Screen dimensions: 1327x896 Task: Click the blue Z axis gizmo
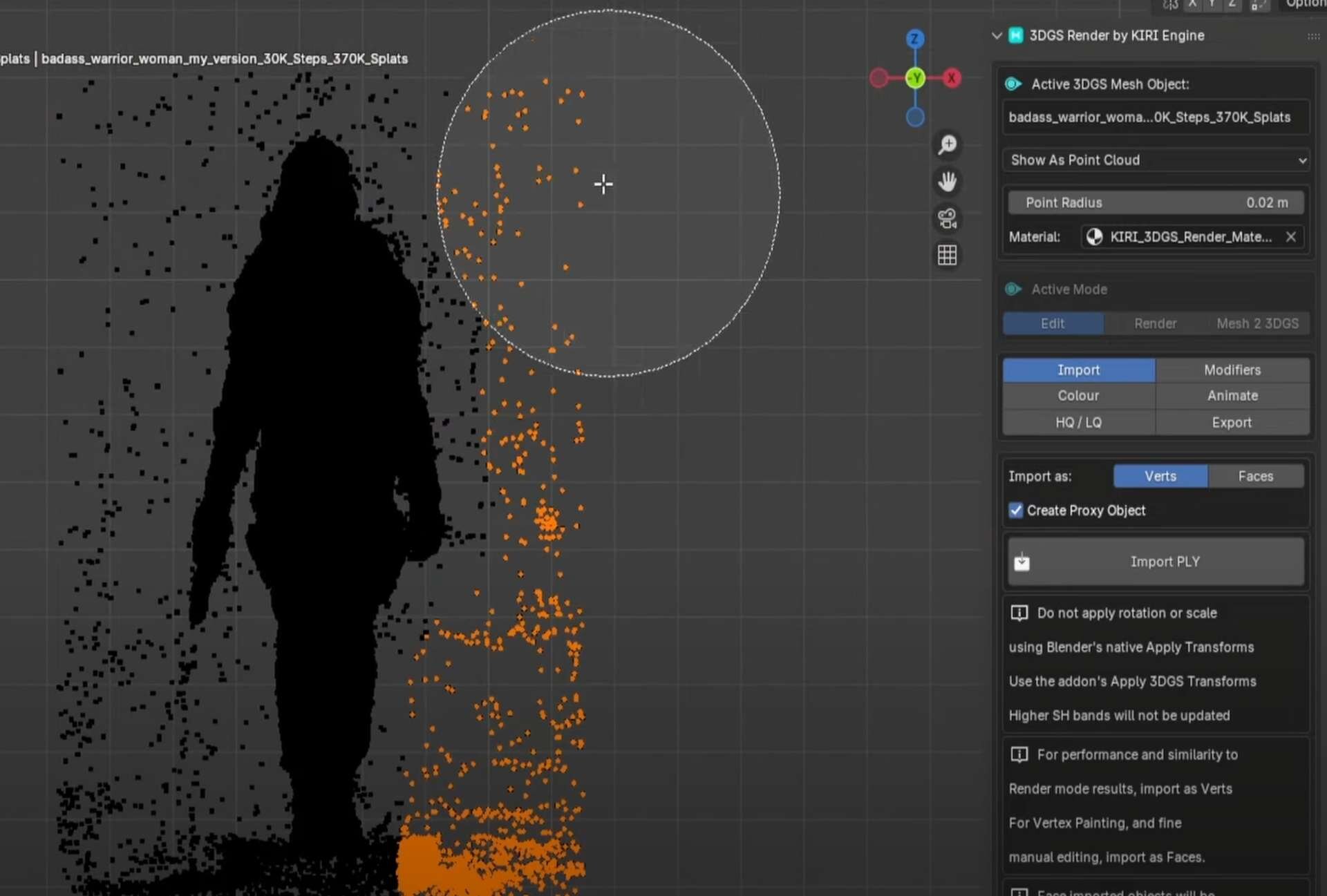coord(914,39)
